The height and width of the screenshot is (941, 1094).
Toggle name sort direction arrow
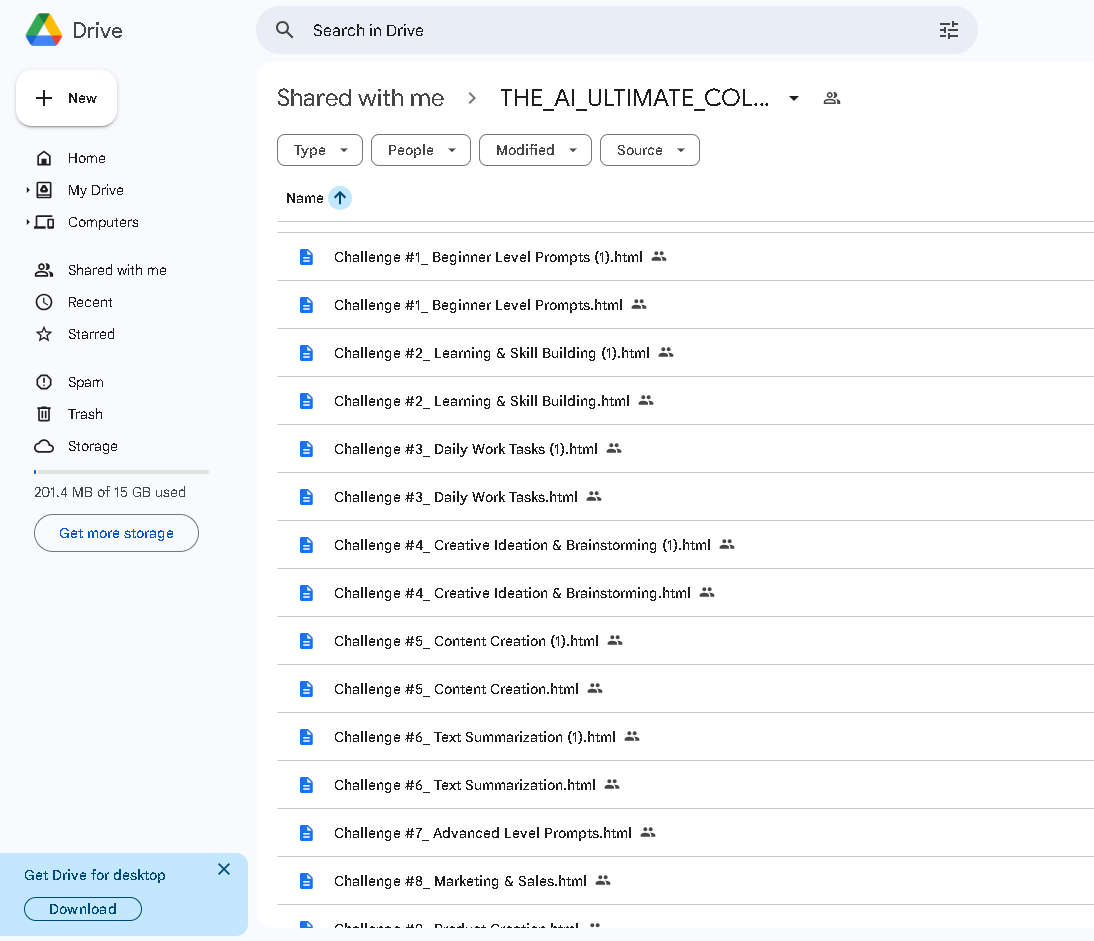click(340, 198)
